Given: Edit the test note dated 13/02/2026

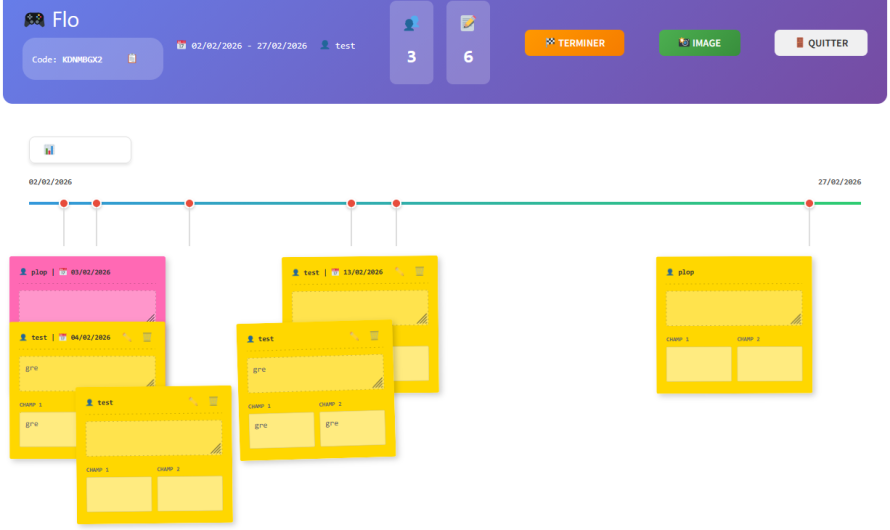Looking at the screenshot, I should pos(400,271).
